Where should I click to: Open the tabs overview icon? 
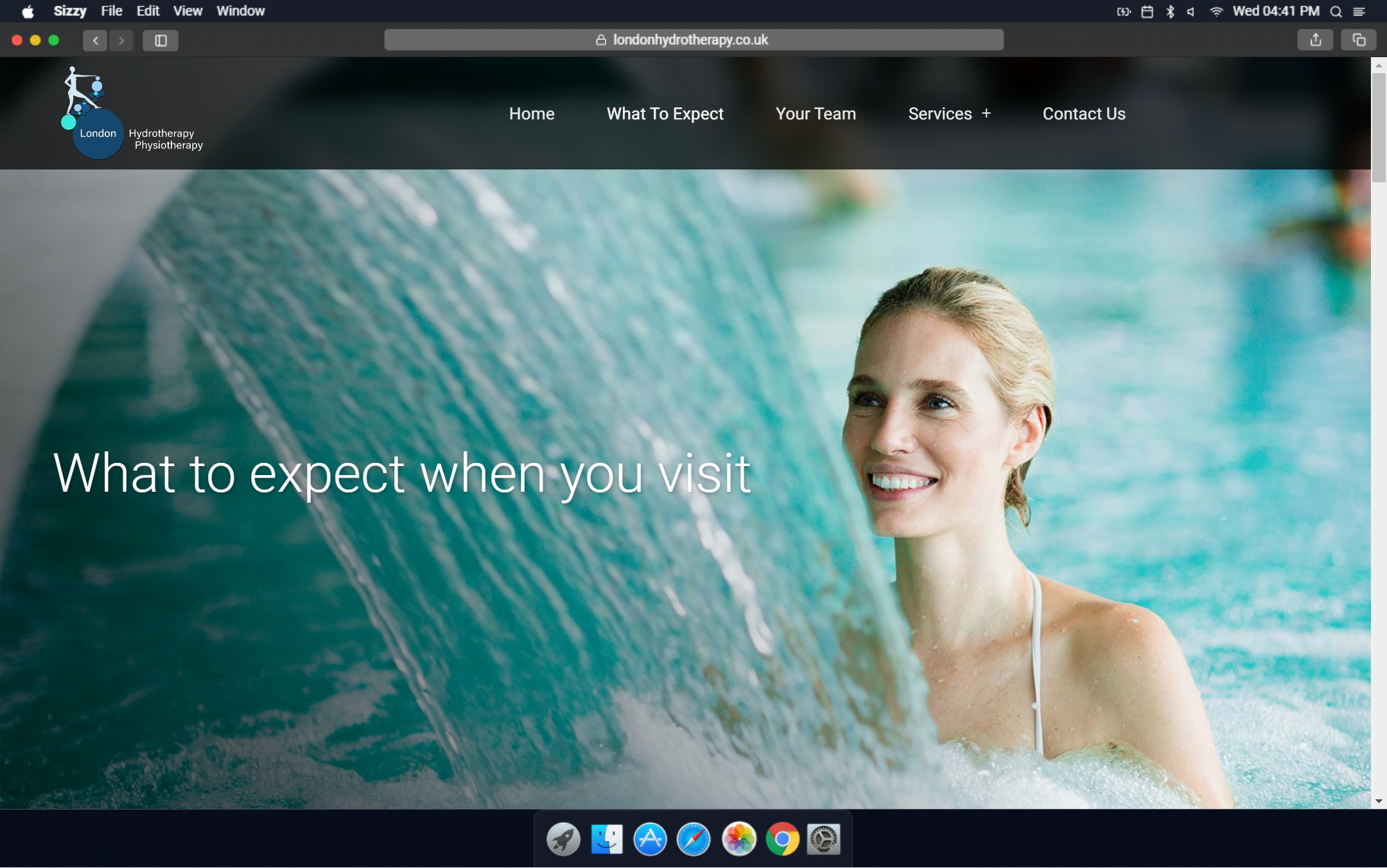pyautogui.click(x=1359, y=40)
